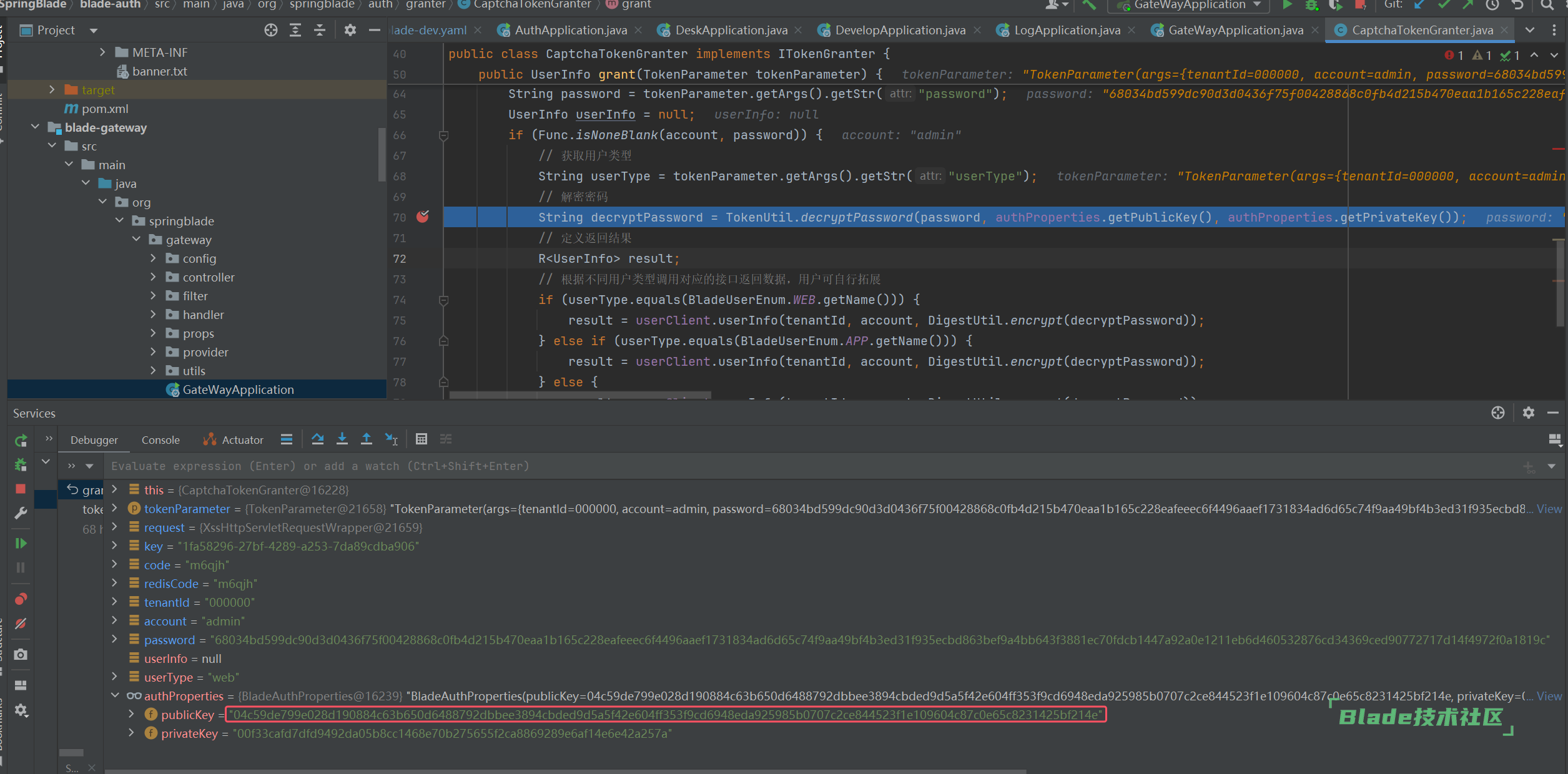Click Git rollback undo icon
Viewport: 1568px width, 774px height.
coord(1517,5)
